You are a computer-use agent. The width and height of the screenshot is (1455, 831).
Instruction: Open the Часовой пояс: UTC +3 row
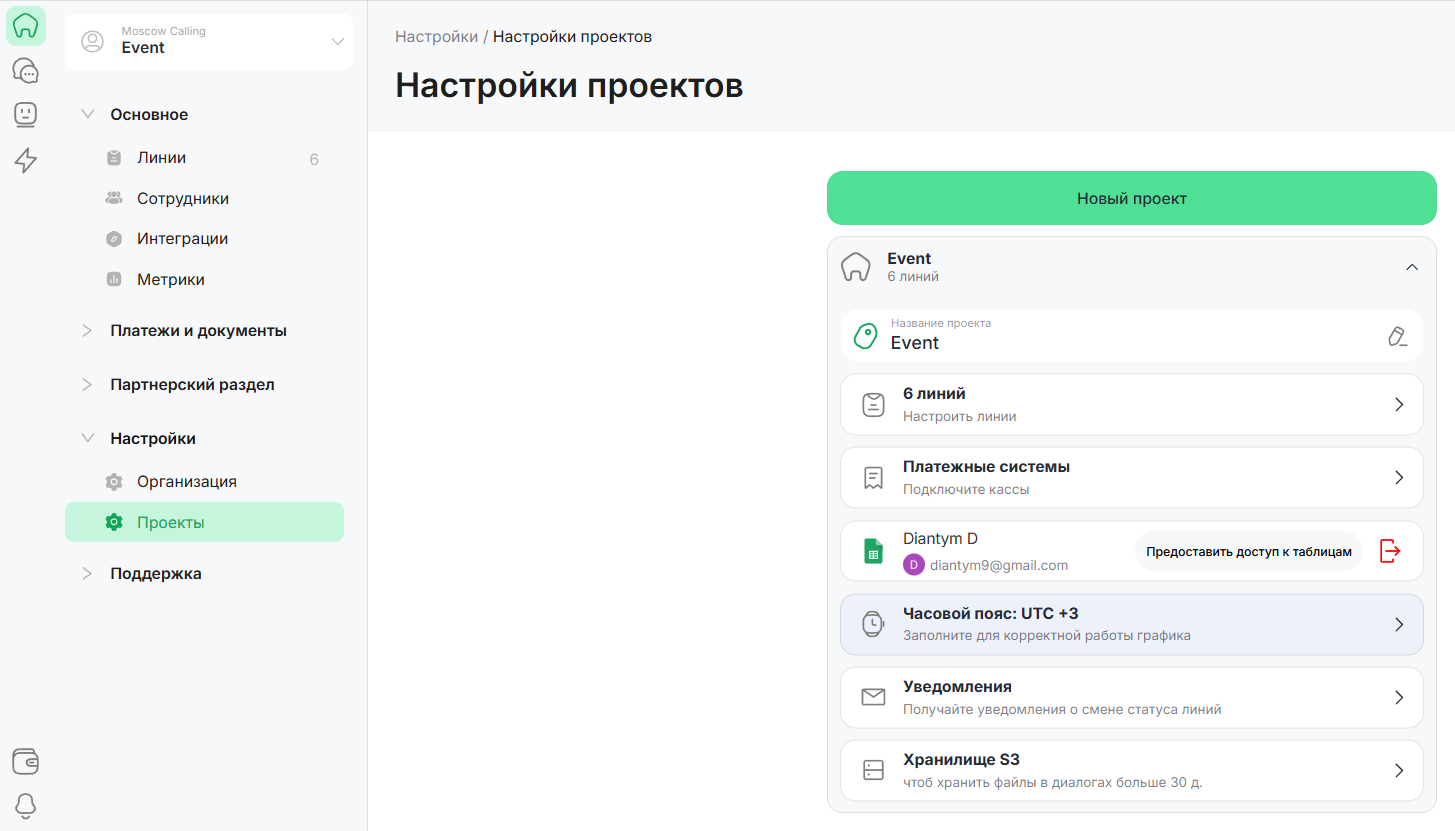click(x=1131, y=625)
